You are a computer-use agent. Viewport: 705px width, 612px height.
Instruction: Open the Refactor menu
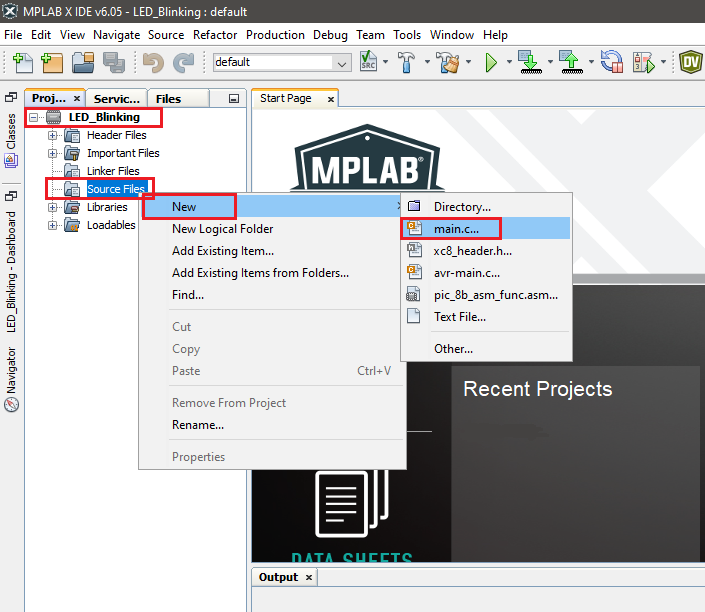coord(215,35)
